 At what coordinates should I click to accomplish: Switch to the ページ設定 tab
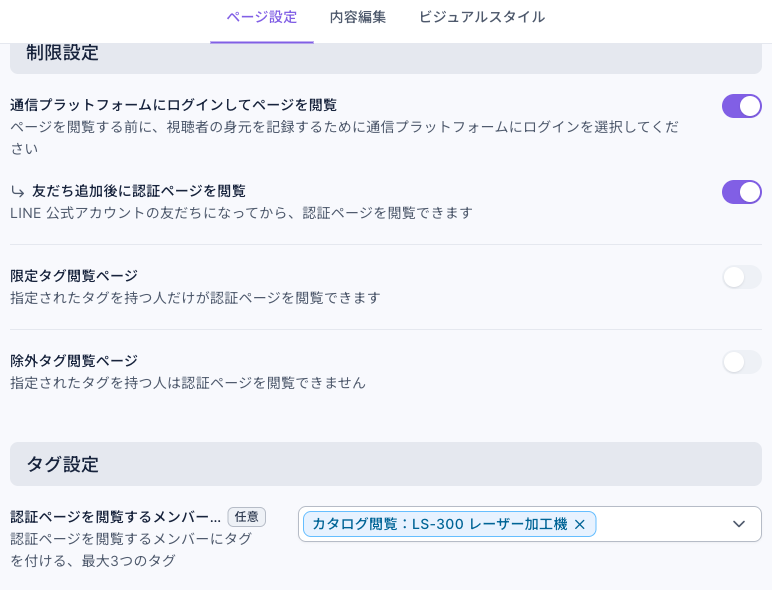point(261,17)
